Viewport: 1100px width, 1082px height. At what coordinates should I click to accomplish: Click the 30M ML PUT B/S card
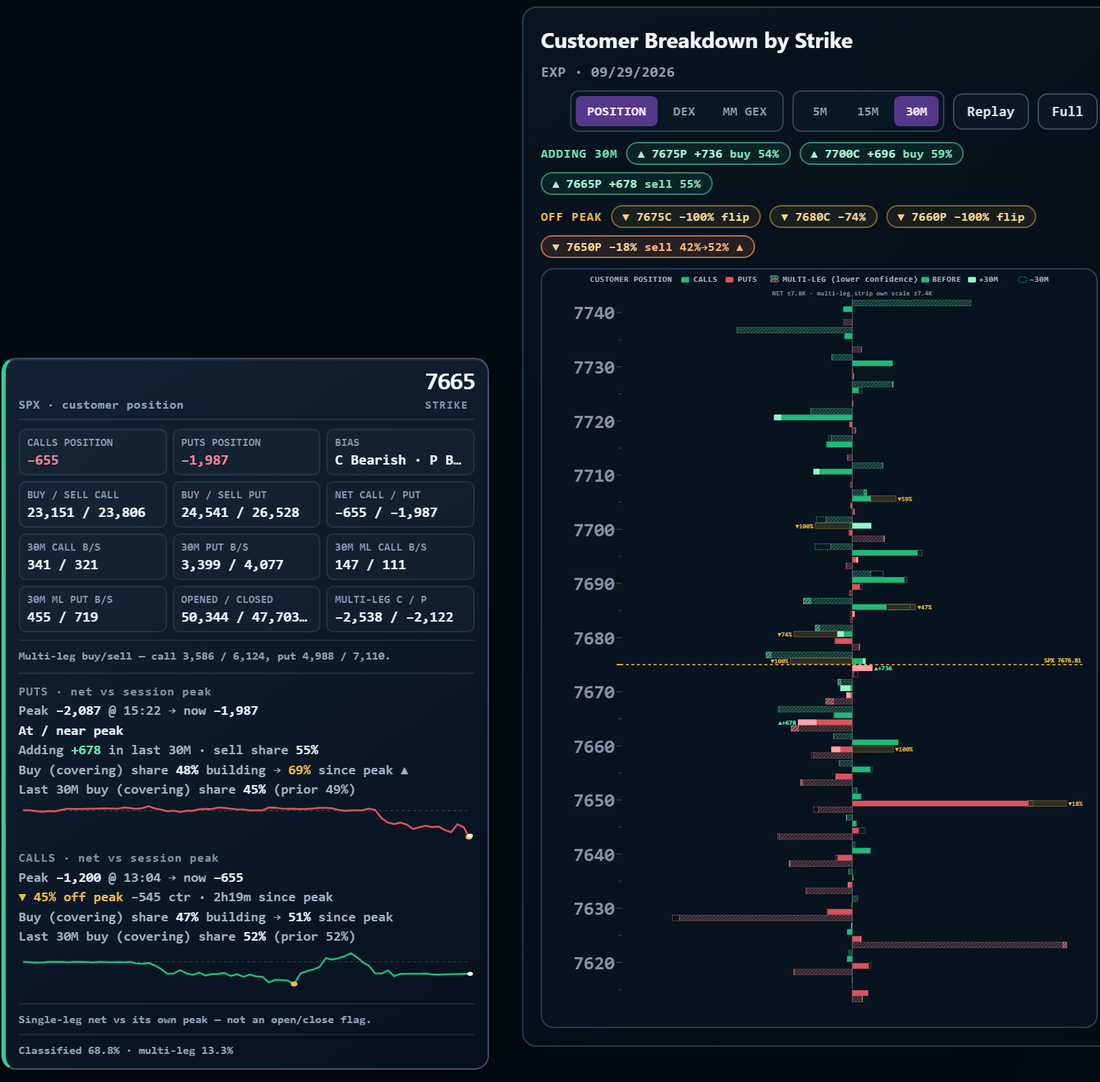(x=93, y=609)
